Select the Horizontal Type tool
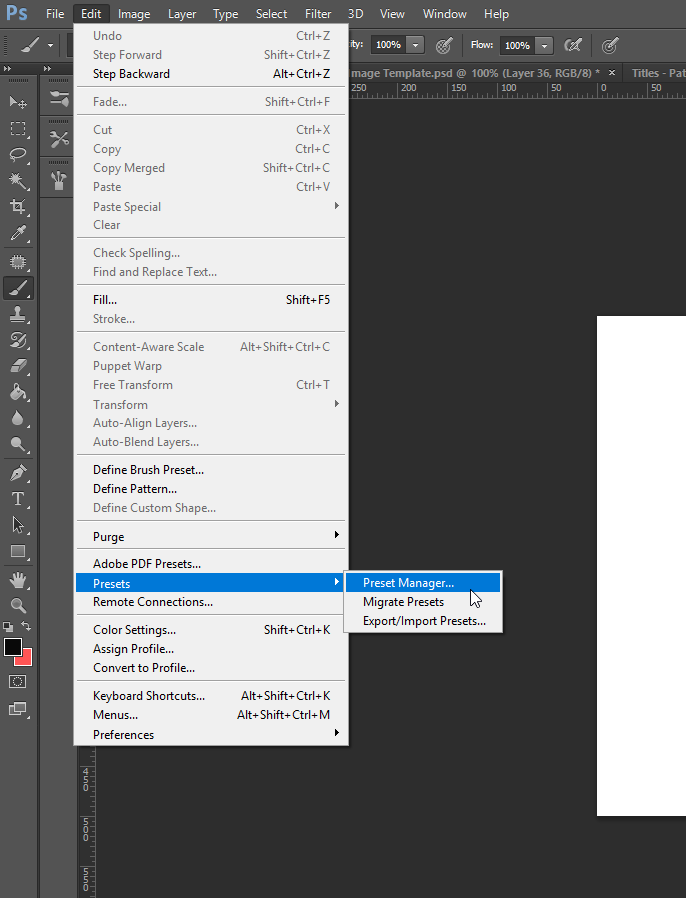 pos(18,498)
